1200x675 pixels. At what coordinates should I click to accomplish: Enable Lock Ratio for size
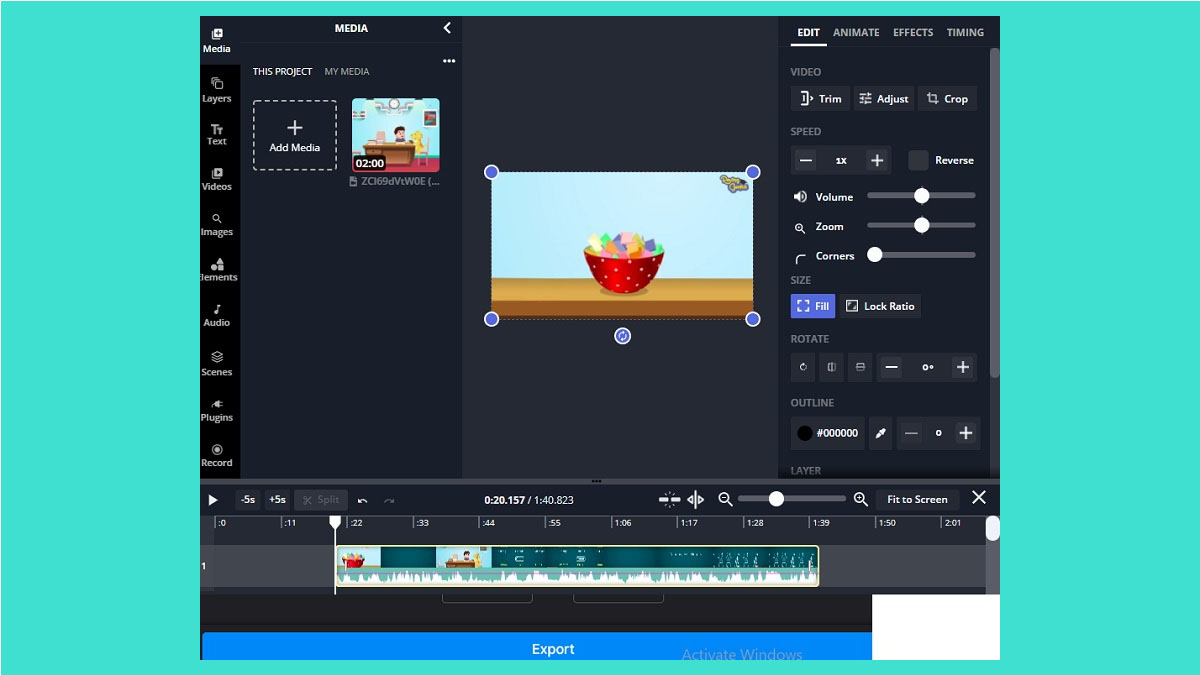(881, 306)
